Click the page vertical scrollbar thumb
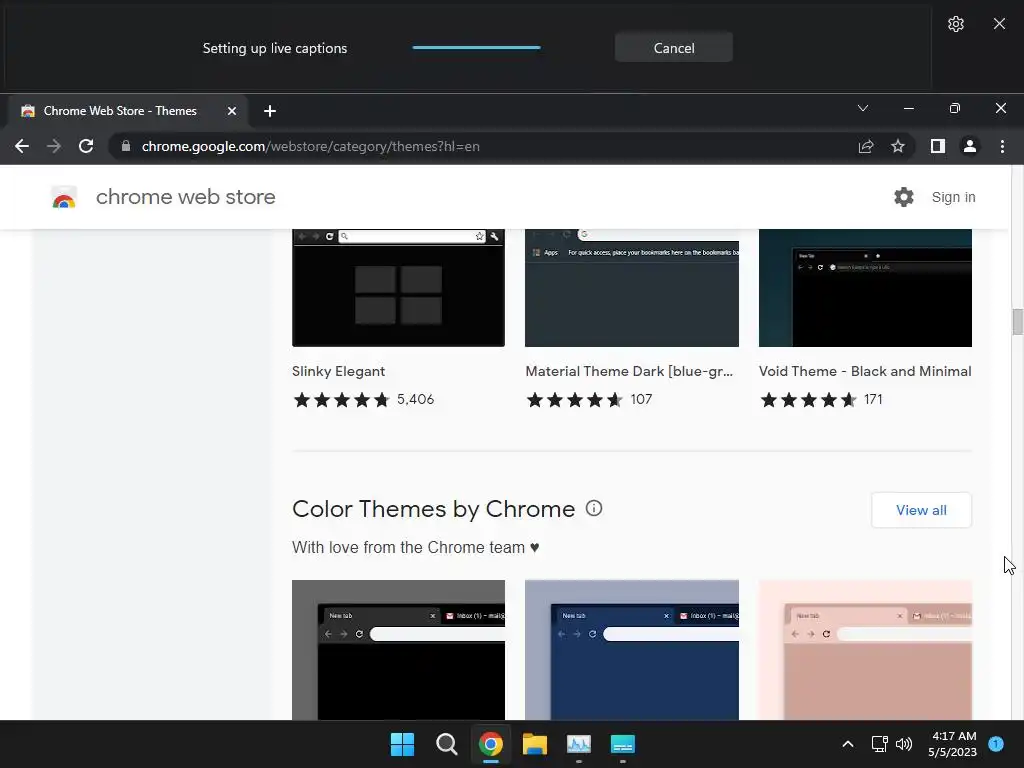 (x=1017, y=322)
